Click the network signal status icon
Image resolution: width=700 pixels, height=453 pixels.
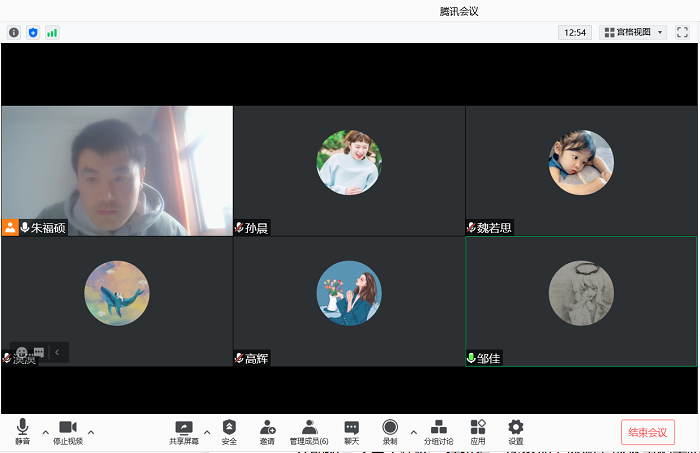pos(52,32)
